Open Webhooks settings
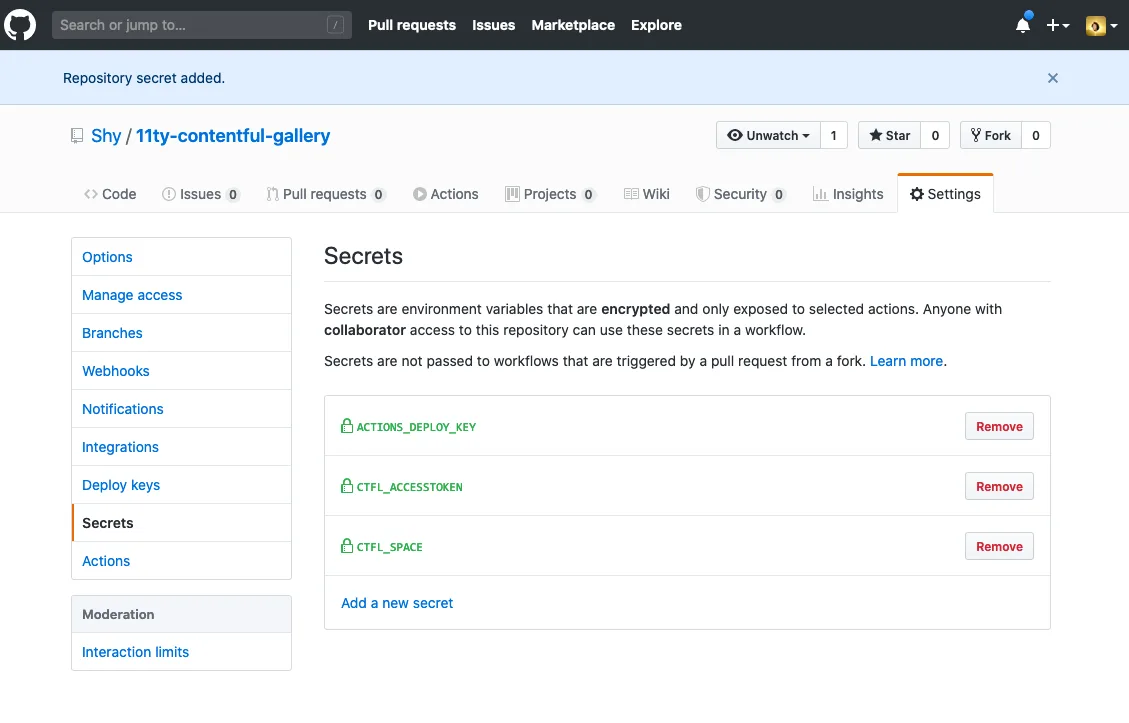 (x=181, y=371)
